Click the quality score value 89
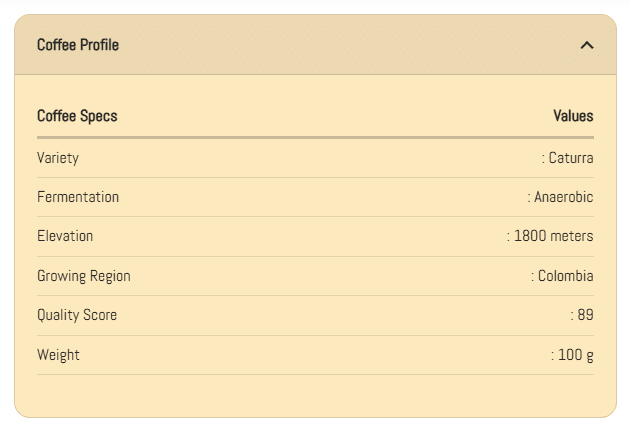The image size is (630, 430). (585, 315)
